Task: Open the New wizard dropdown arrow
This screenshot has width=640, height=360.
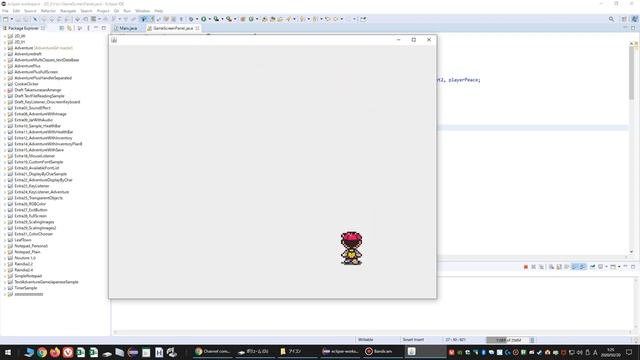Action: (11, 19)
